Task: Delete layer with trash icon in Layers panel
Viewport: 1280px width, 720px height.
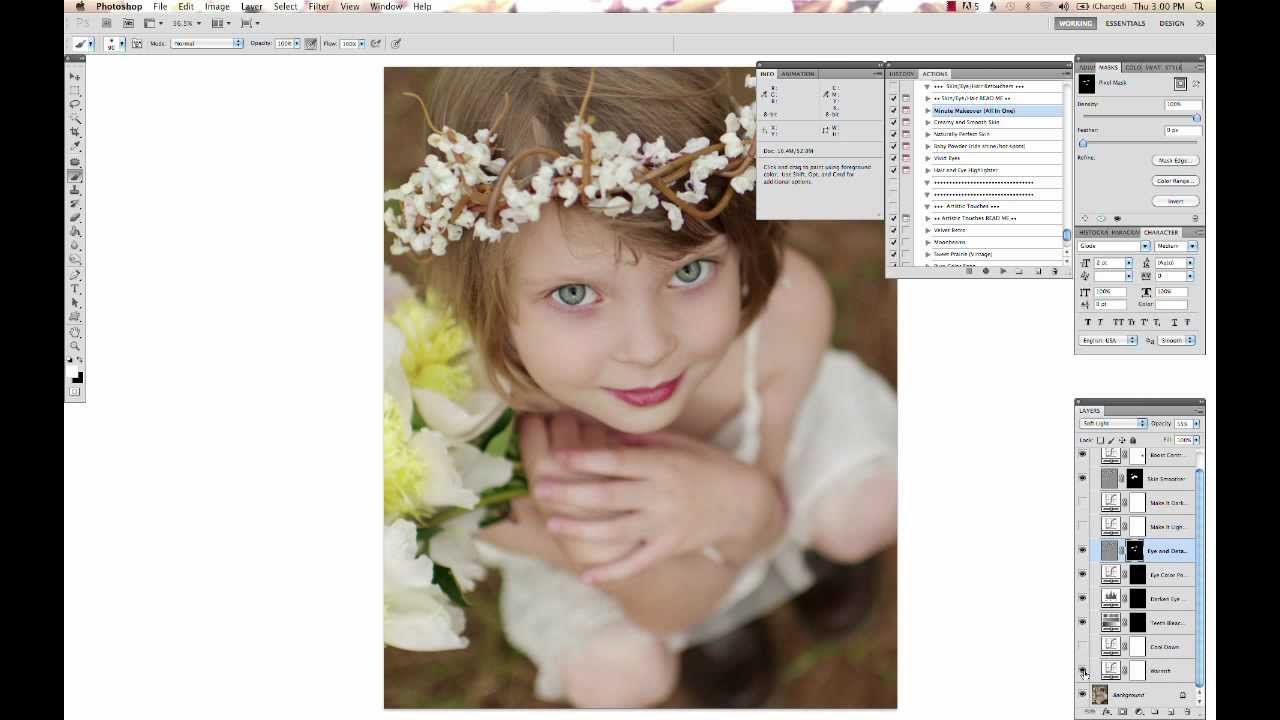Action: (1187, 711)
